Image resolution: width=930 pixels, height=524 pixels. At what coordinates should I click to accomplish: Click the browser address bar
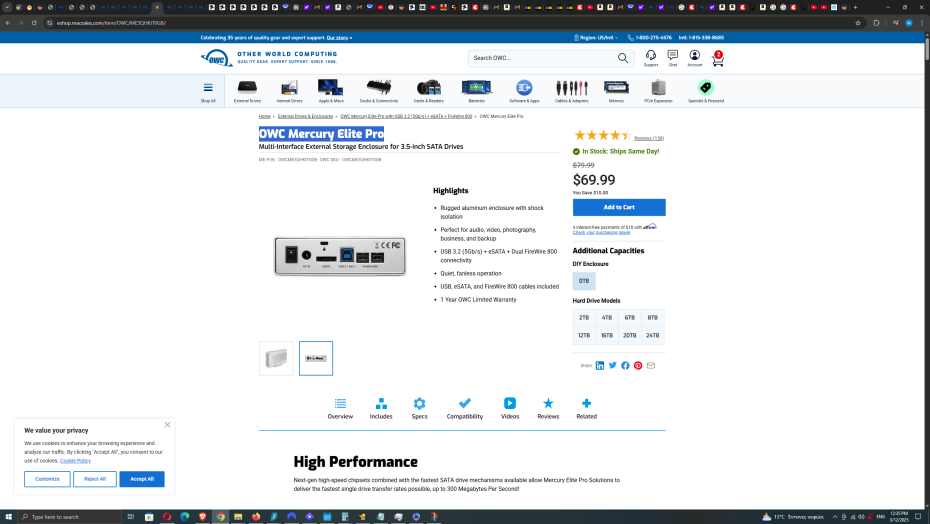point(451,23)
